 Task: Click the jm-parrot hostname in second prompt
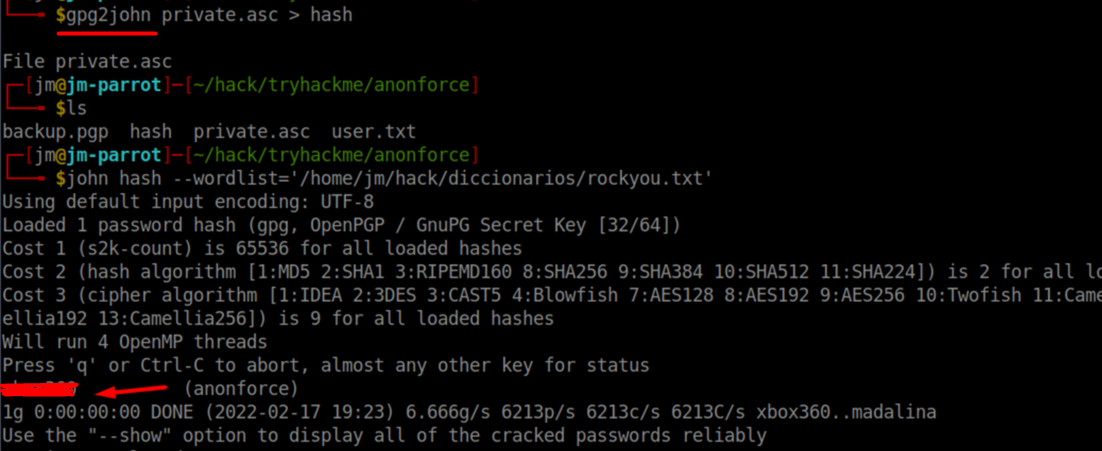coord(113,86)
